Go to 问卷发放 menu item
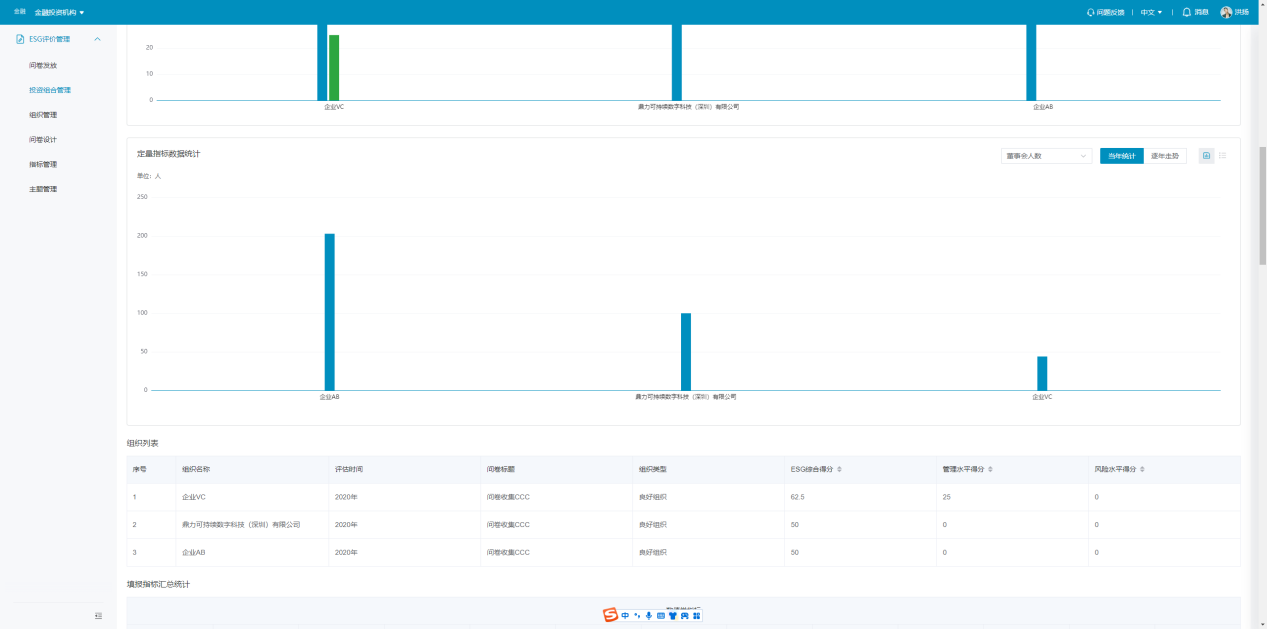Image resolution: width=1267 pixels, height=629 pixels. [43, 65]
